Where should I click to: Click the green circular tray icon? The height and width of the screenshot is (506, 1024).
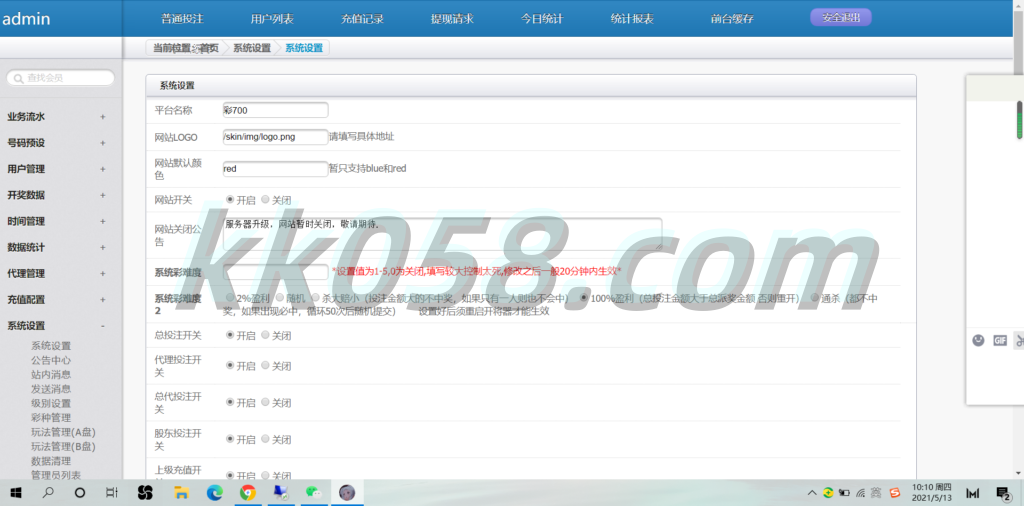(x=828, y=492)
